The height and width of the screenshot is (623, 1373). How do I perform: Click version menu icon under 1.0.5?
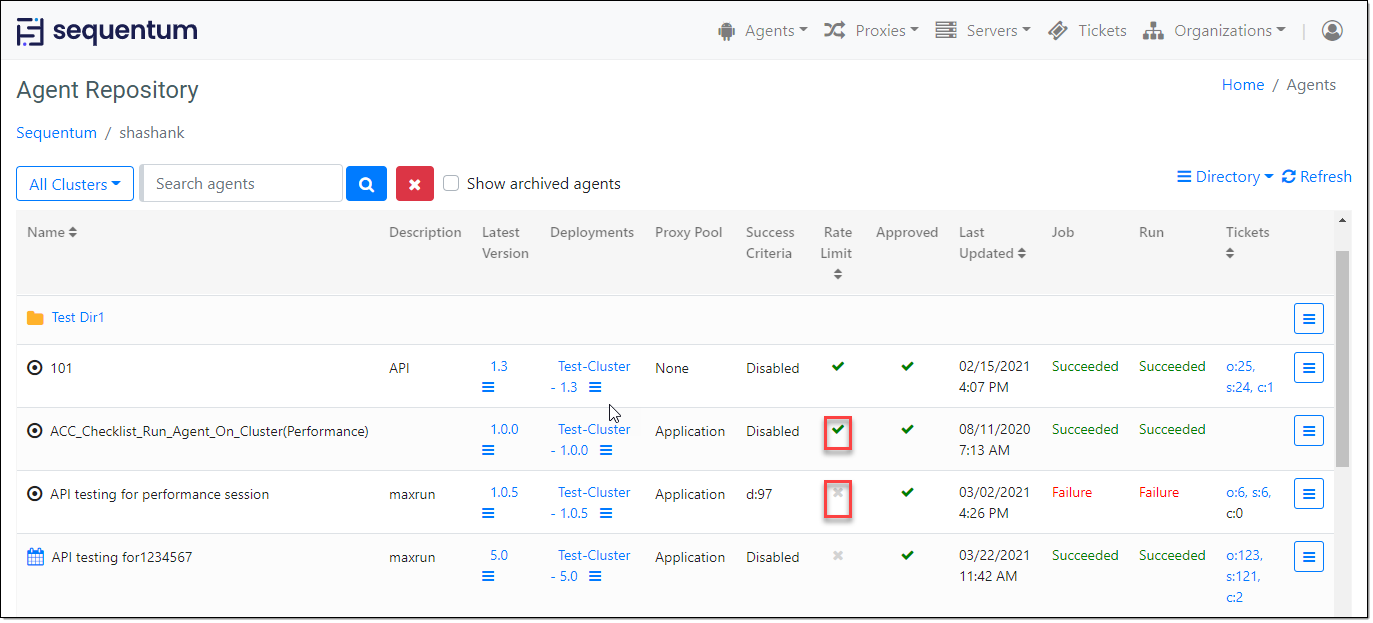[488, 513]
